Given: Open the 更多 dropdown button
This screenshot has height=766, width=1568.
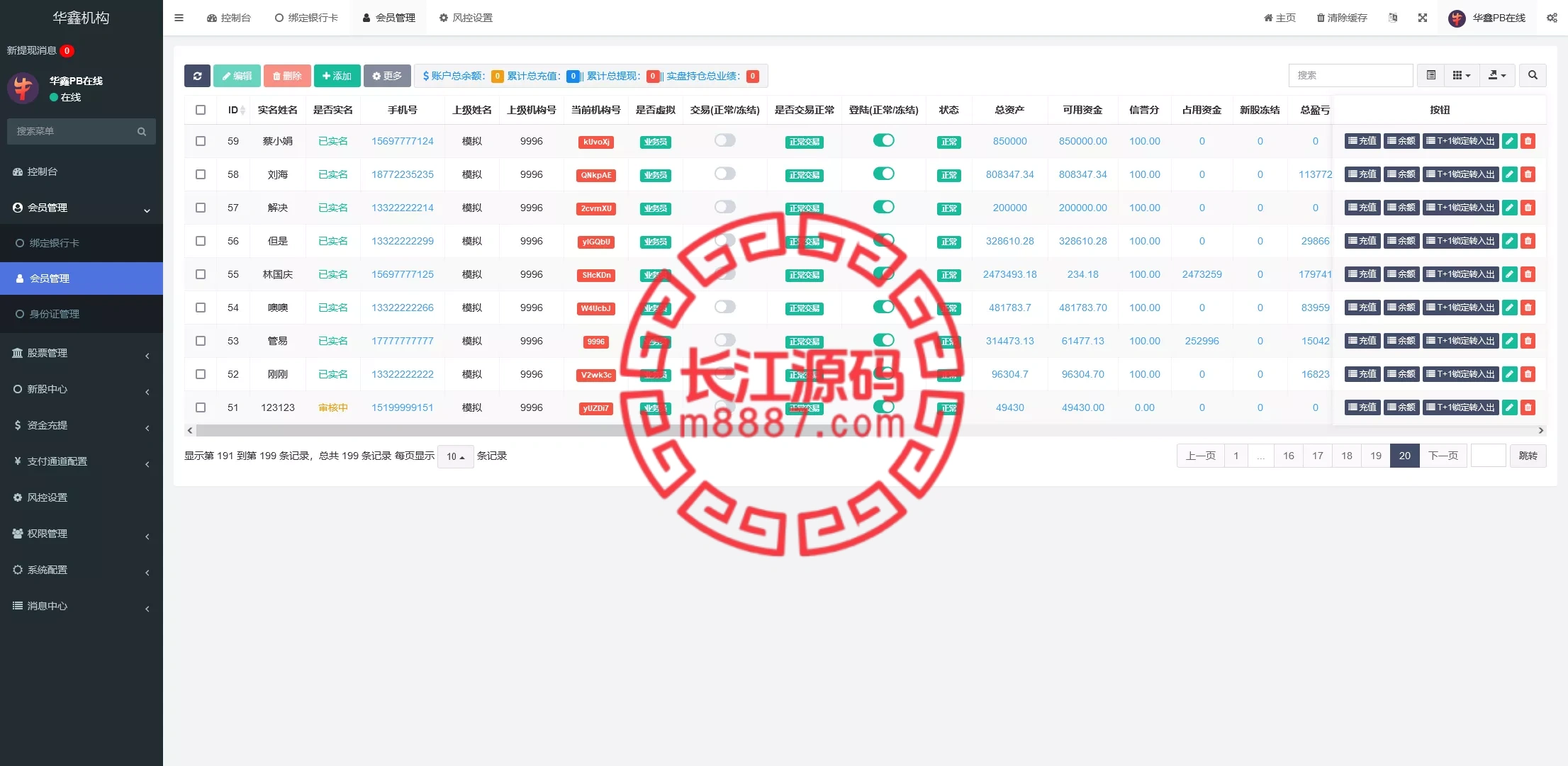Looking at the screenshot, I should coord(387,76).
